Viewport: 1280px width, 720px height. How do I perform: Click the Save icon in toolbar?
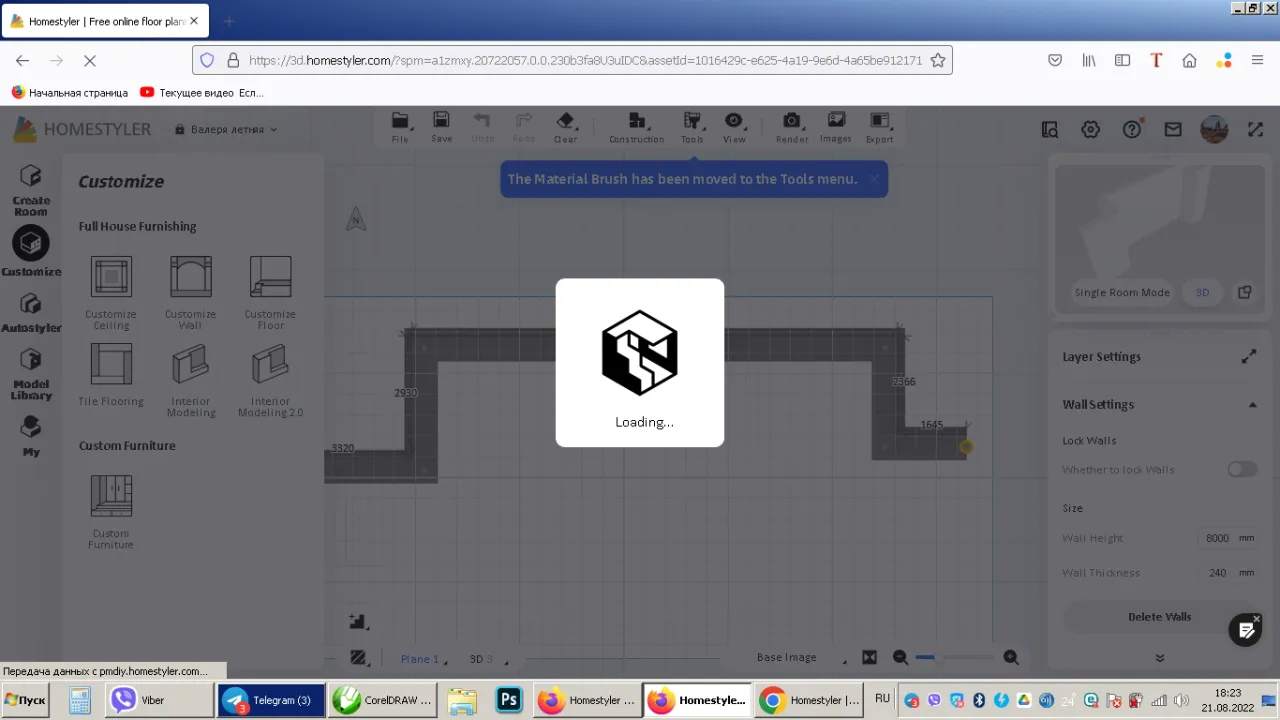point(441,121)
